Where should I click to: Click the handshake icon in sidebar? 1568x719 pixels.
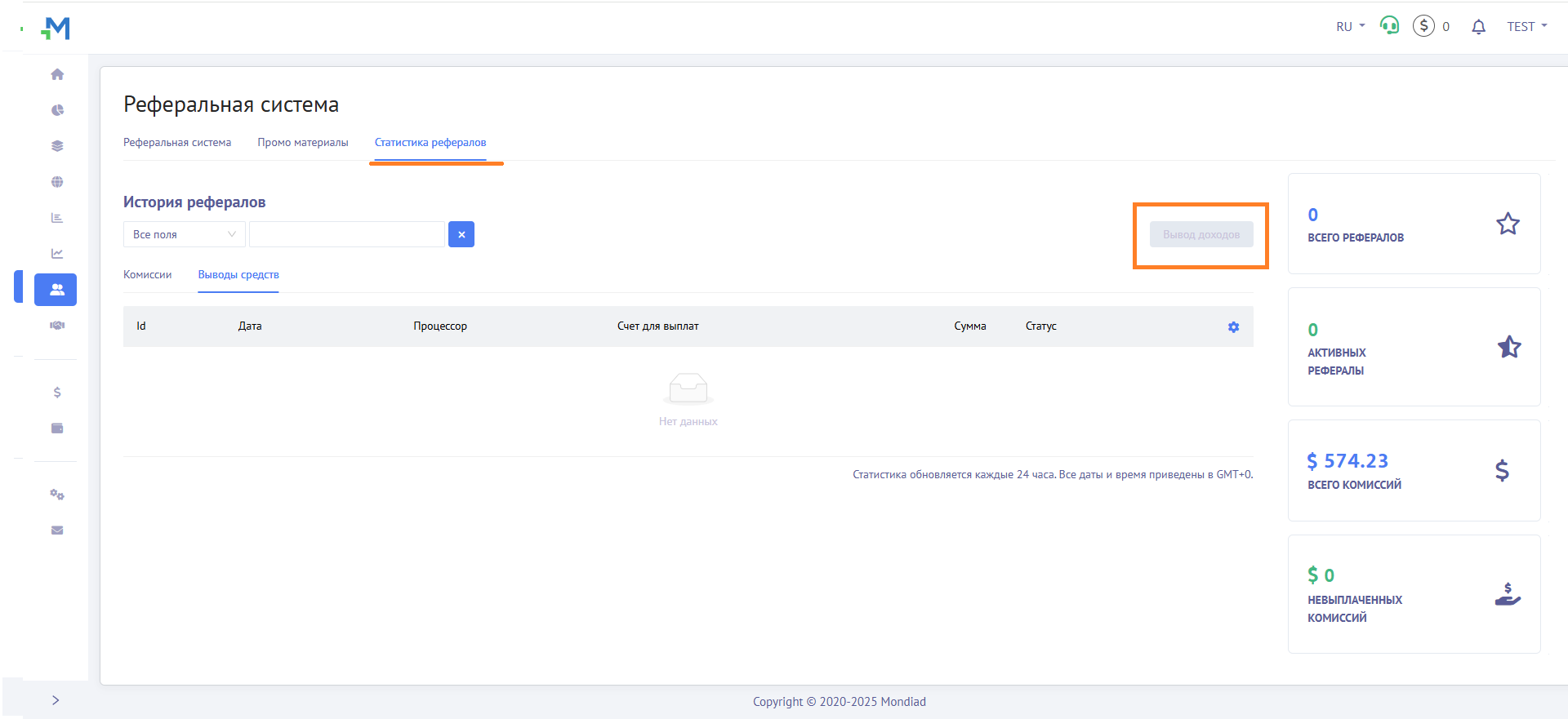pyautogui.click(x=57, y=326)
